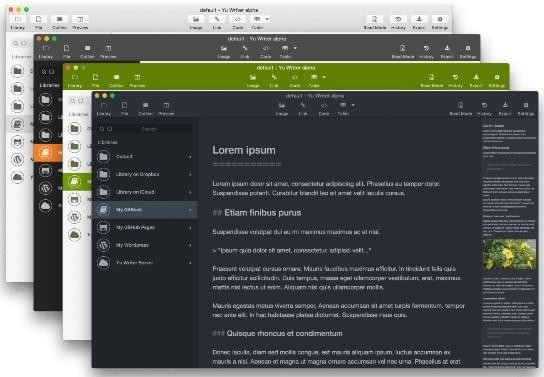
Task: Expand the My Wordpress chevron
Action: coord(190,246)
